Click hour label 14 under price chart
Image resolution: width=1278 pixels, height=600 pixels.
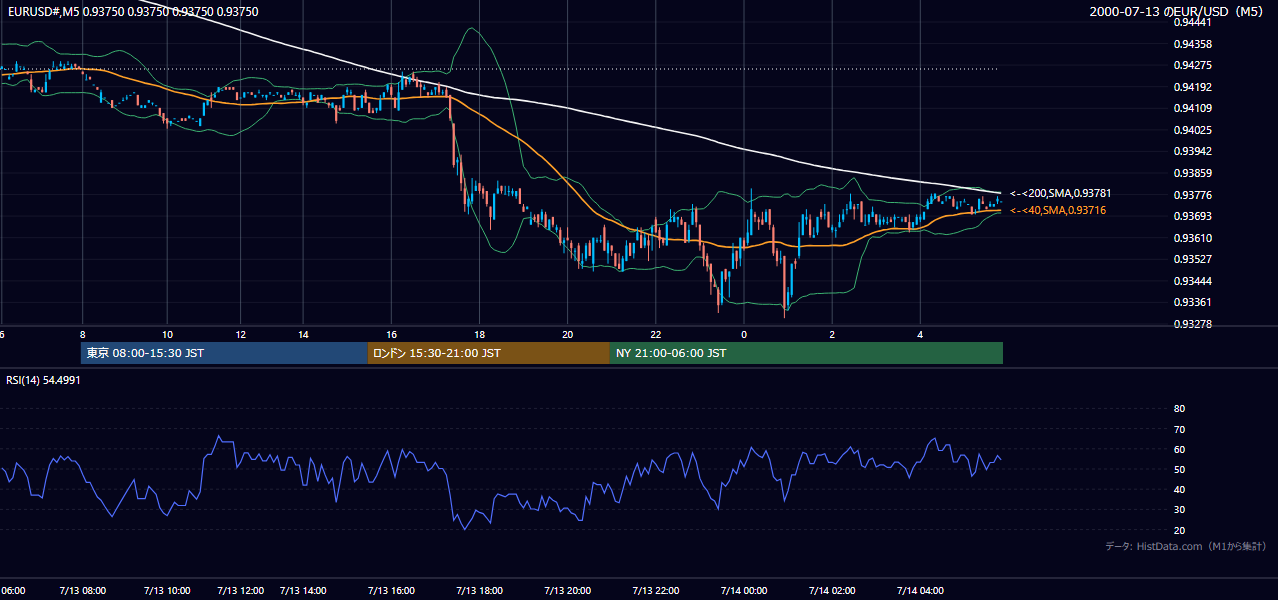point(303,334)
